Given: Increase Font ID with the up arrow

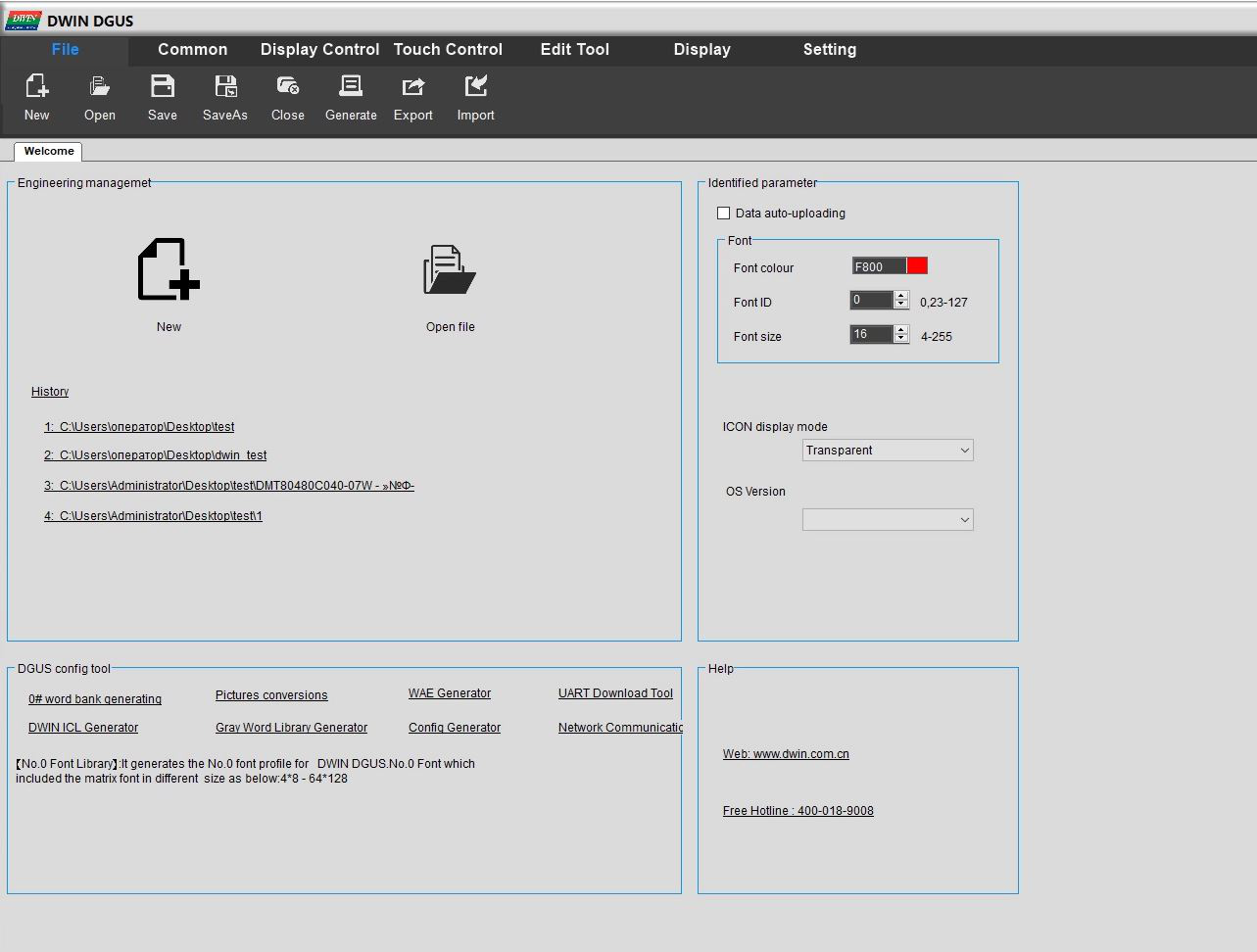Looking at the screenshot, I should tap(901, 296).
